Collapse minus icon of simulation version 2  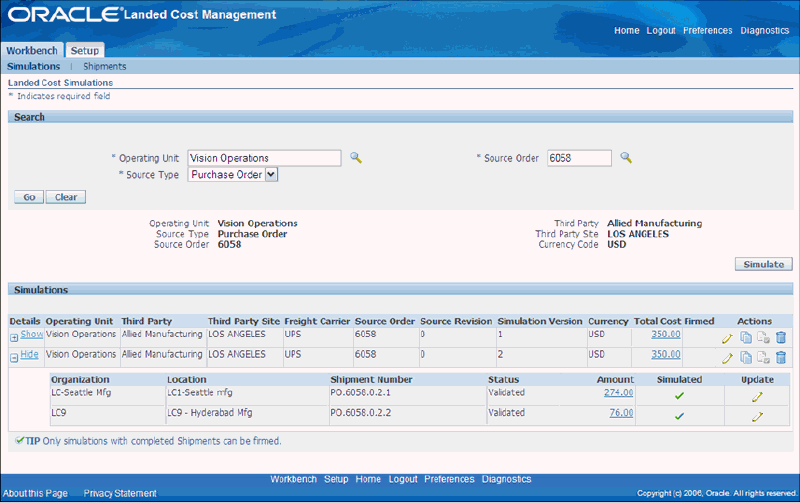(x=14, y=358)
